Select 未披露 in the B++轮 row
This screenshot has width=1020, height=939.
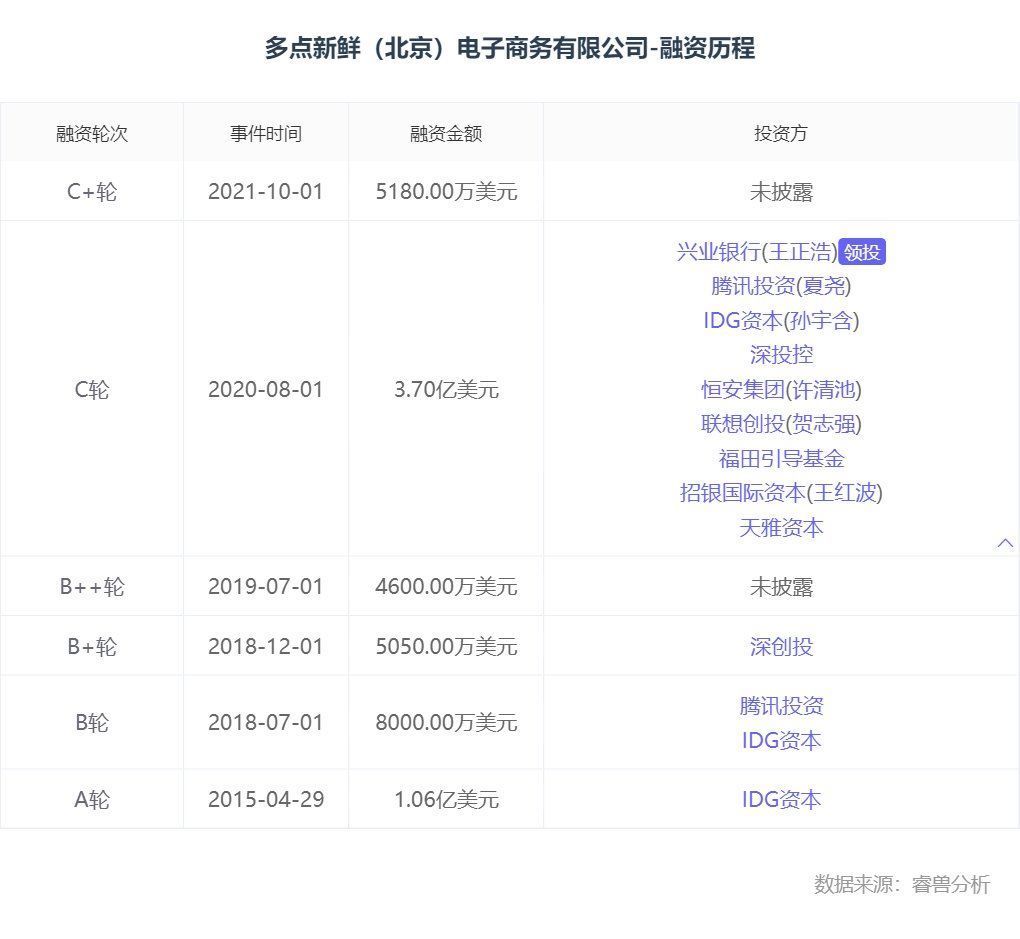pyautogui.click(x=781, y=587)
